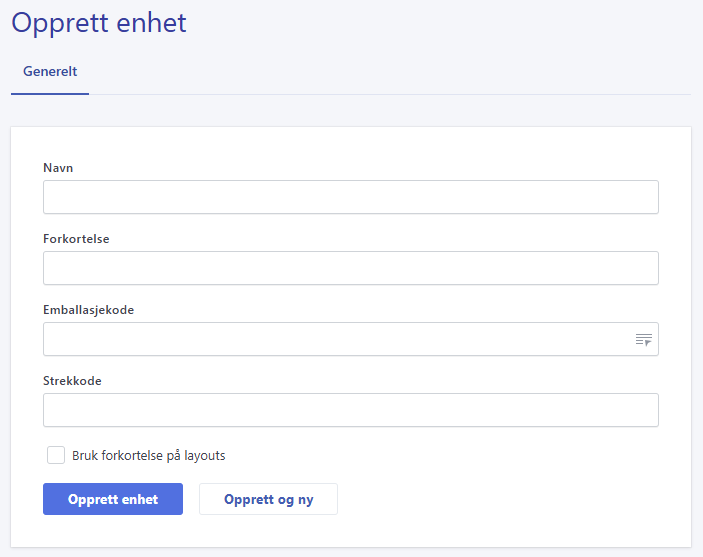Focus the Forkortelse input field

pos(351,268)
